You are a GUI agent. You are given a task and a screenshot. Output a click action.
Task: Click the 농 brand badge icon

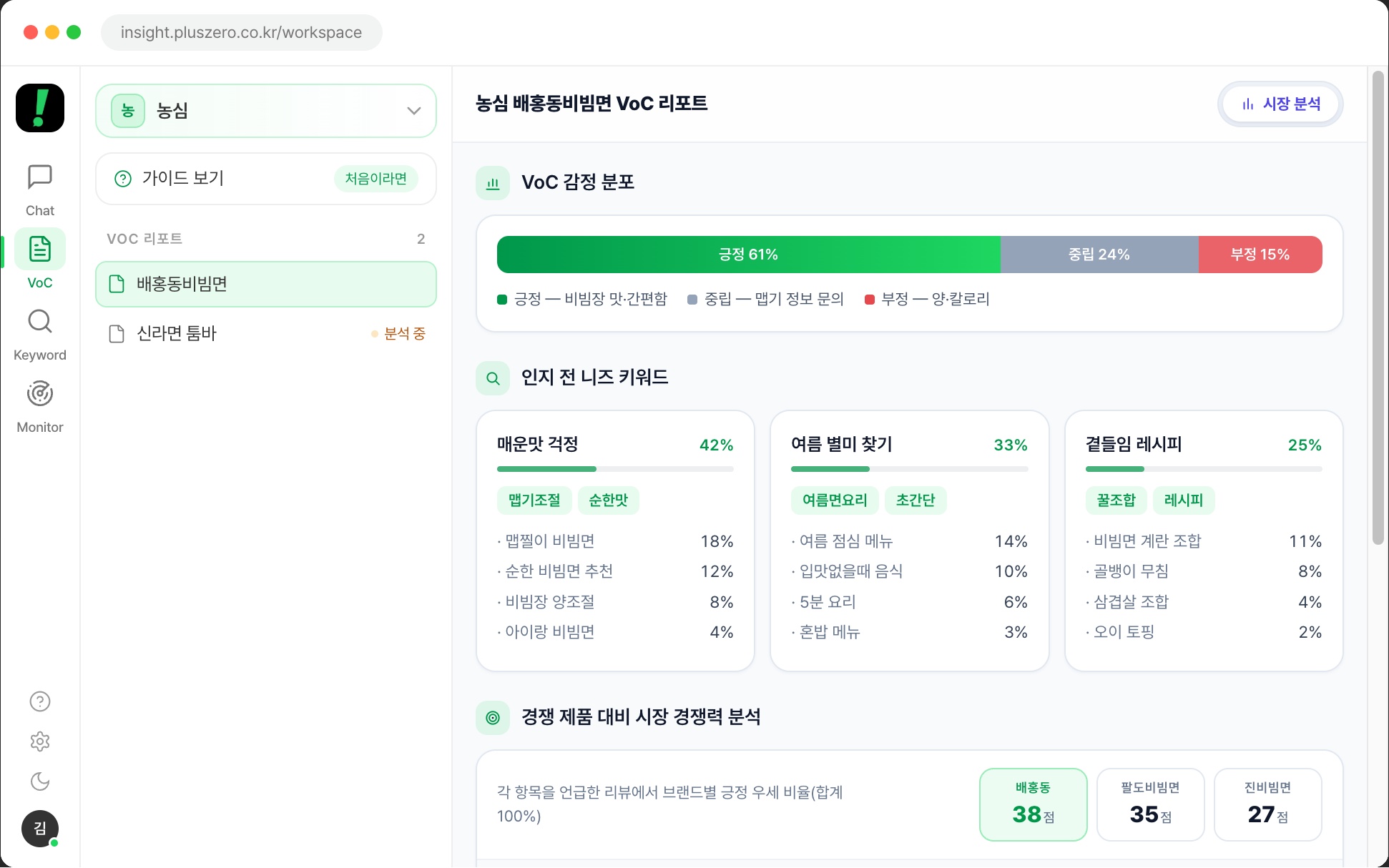pos(128,111)
